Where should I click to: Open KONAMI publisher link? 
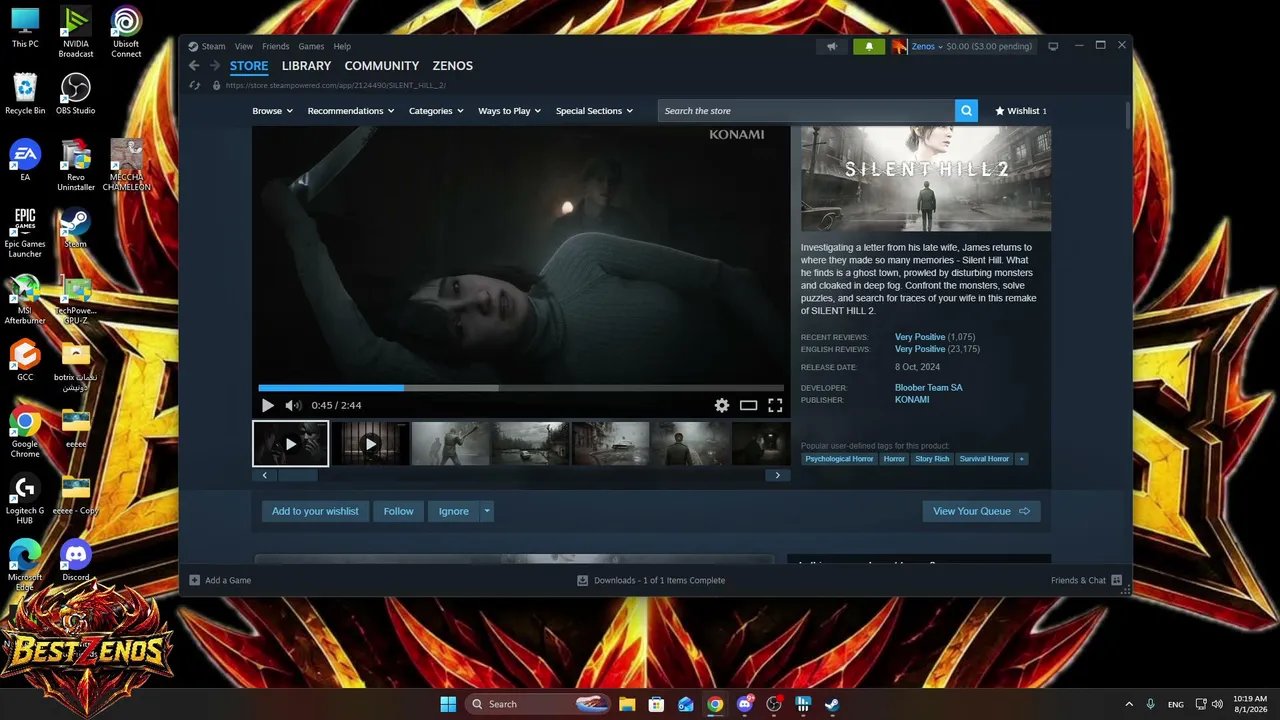[x=912, y=400]
